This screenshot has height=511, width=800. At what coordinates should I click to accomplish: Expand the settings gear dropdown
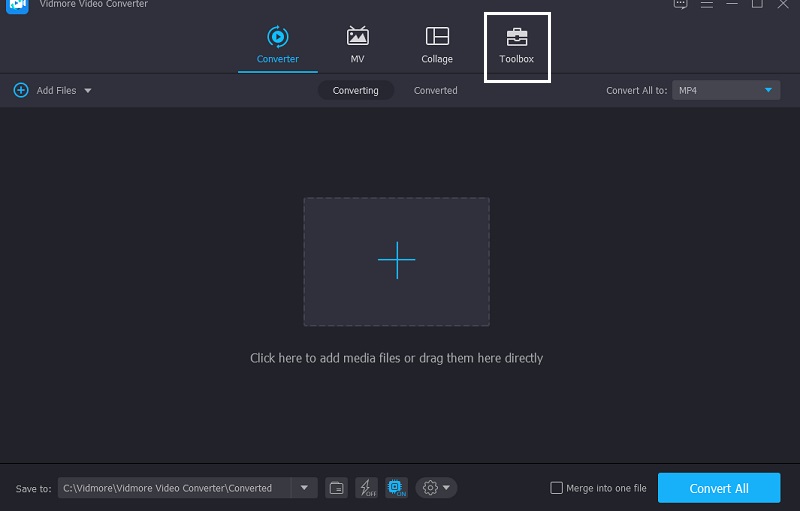click(436, 488)
